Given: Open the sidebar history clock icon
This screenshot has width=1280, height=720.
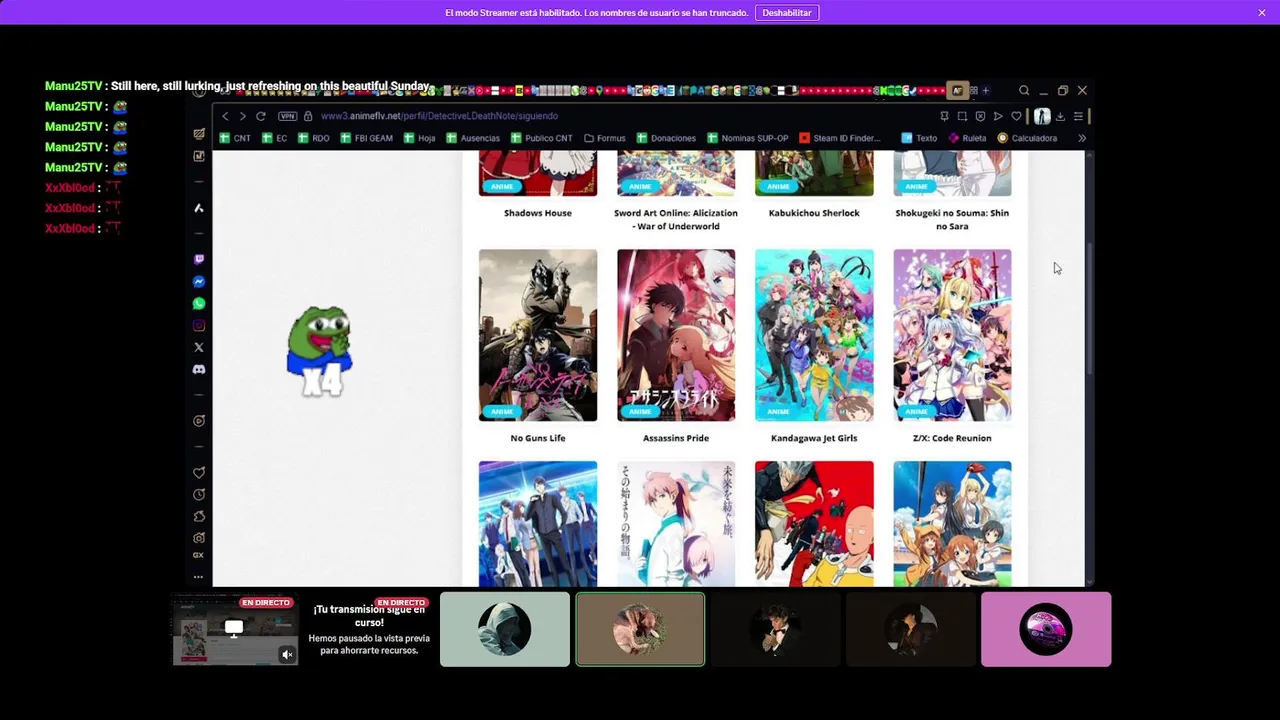Looking at the screenshot, I should 199,494.
